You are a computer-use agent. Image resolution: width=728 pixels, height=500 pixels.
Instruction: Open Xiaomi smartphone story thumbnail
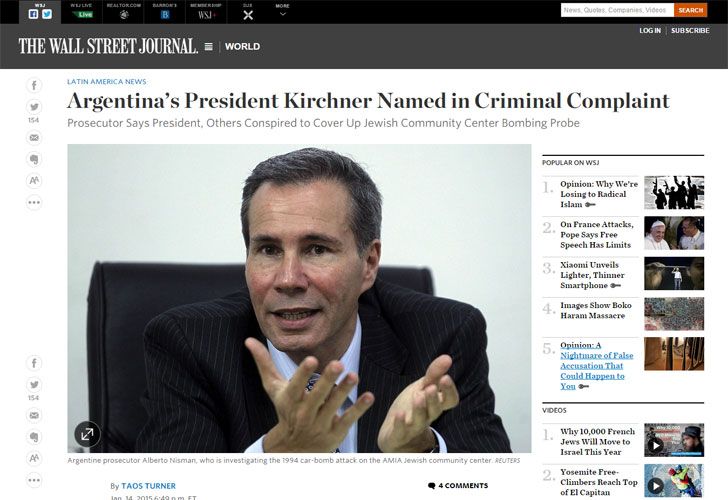coord(674,273)
